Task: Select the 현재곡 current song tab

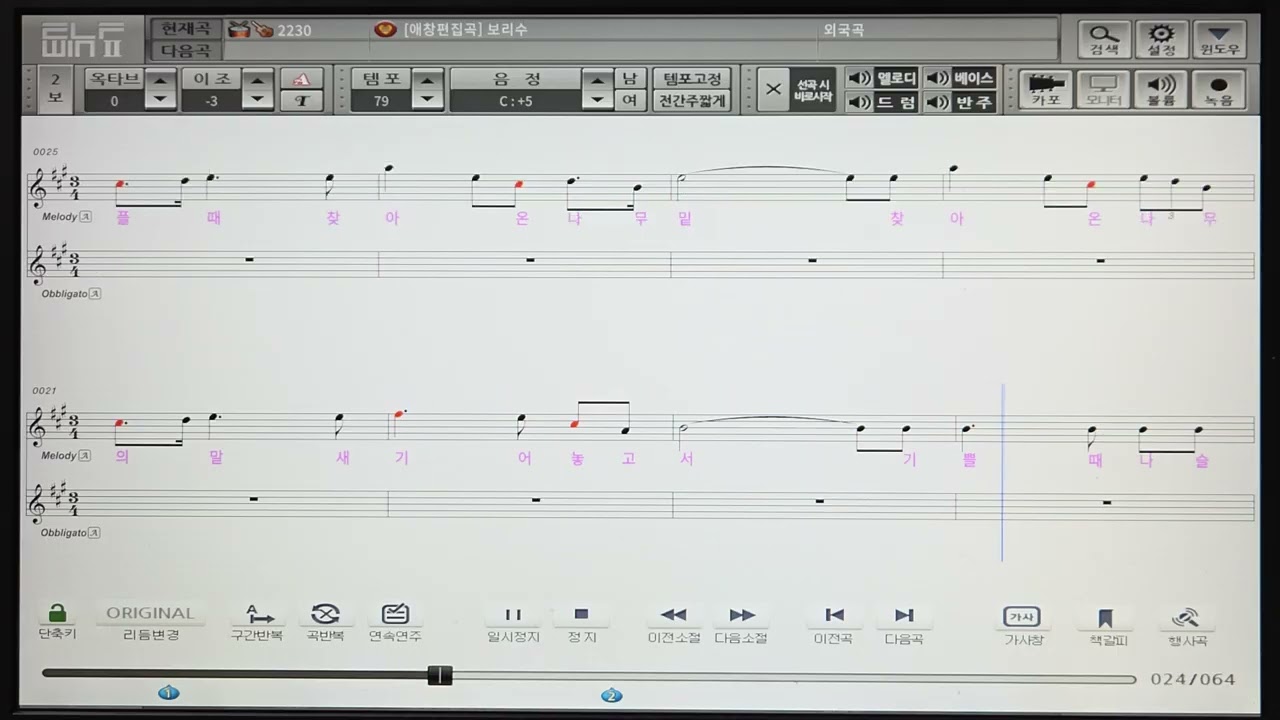Action: (185, 29)
